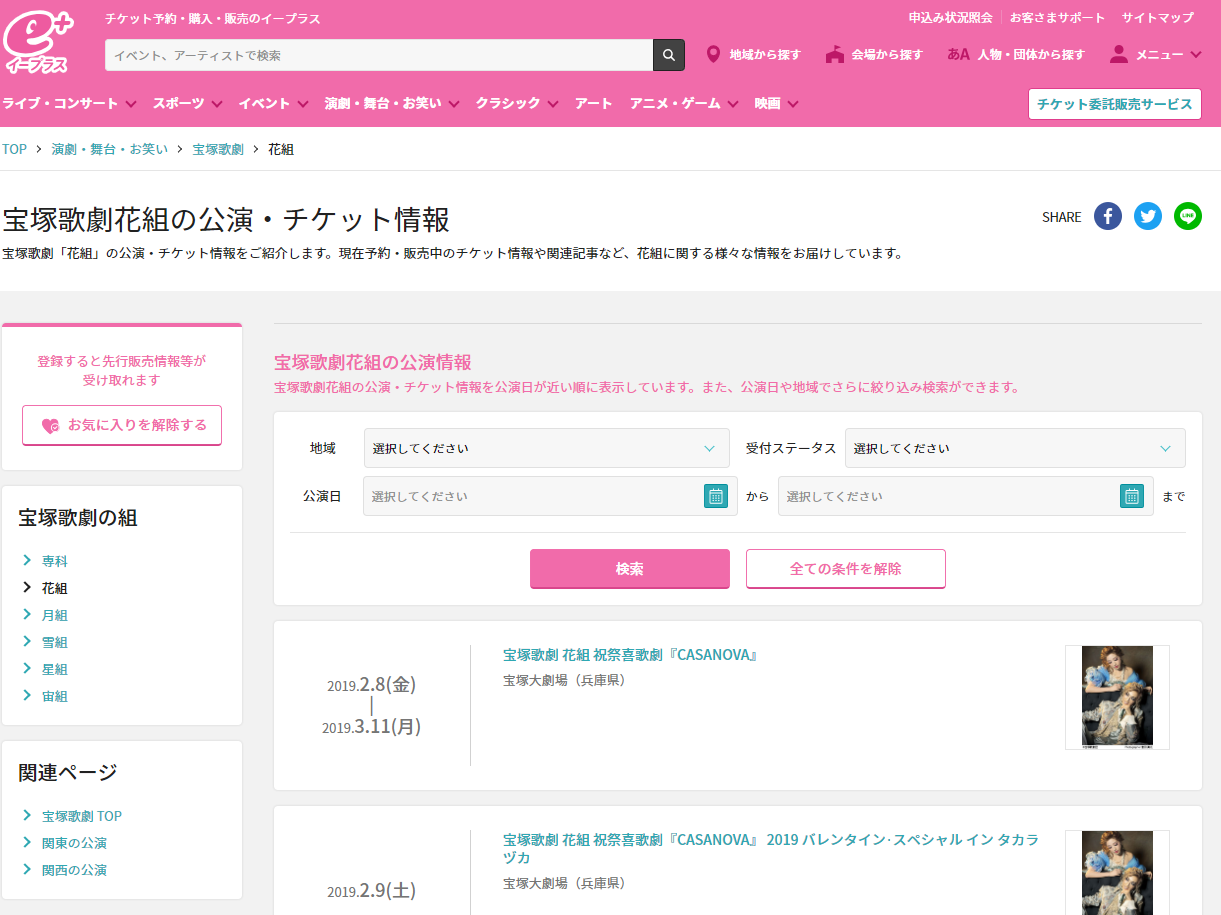Select 月組 in the troupe list
Viewport: 1221px width, 915px height.
tap(55, 615)
